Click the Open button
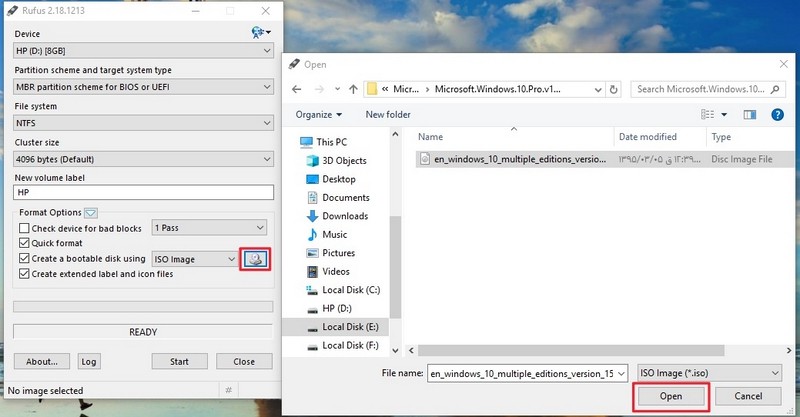Image resolution: width=800 pixels, height=417 pixels. 671,396
